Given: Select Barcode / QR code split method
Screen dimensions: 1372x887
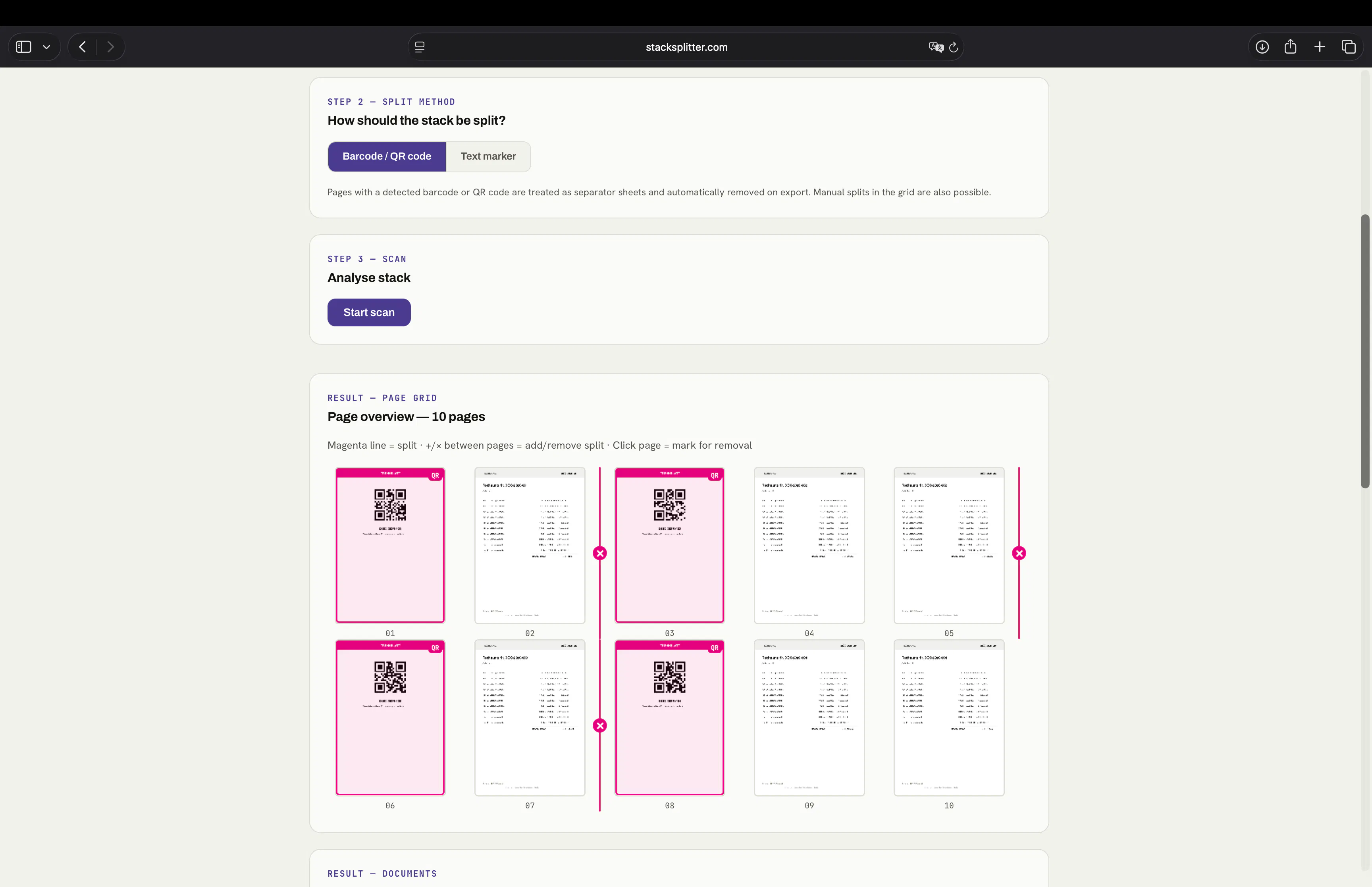Looking at the screenshot, I should tap(387, 156).
